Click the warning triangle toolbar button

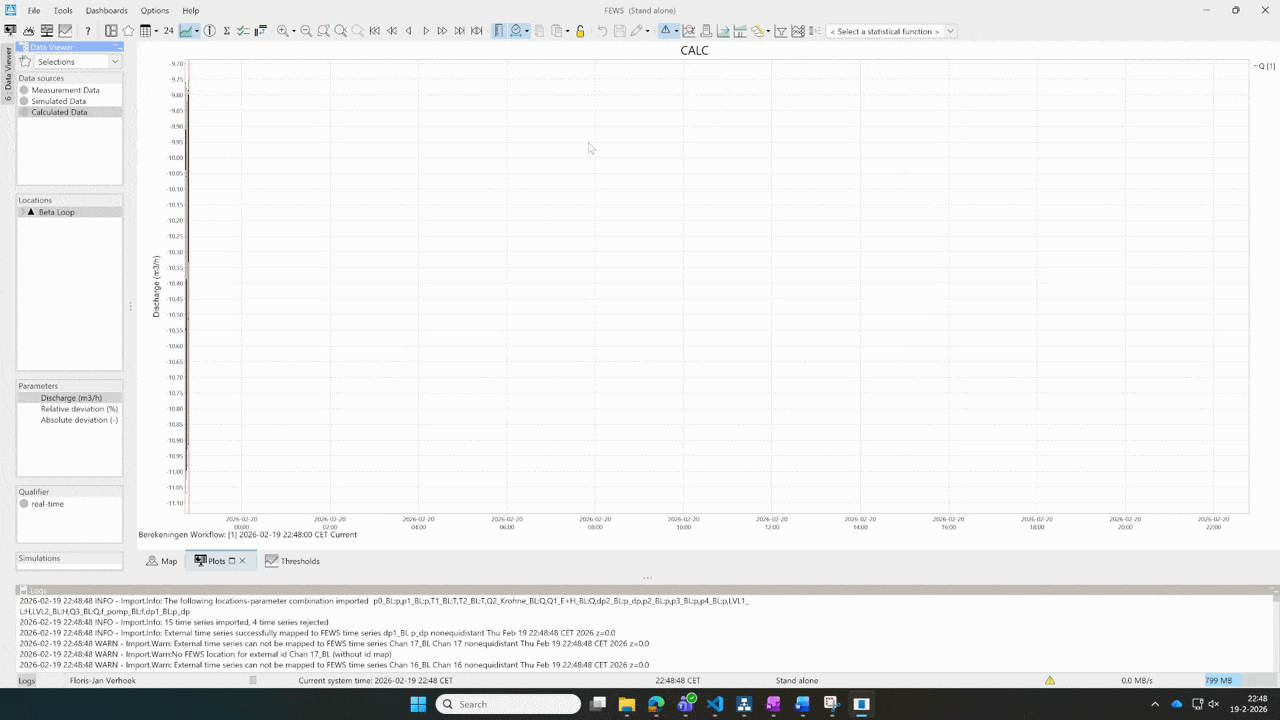[665, 31]
